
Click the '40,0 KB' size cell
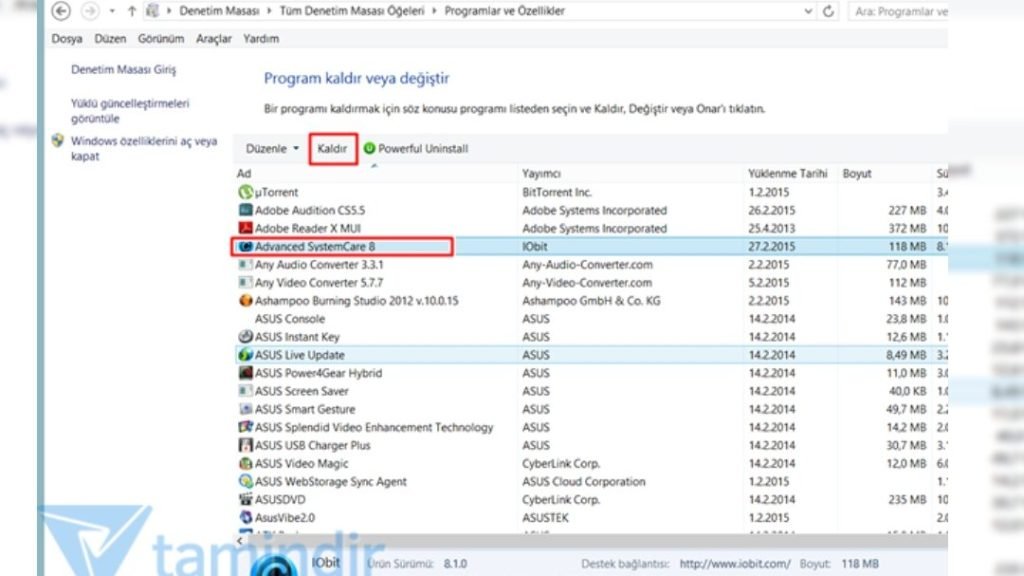point(907,391)
